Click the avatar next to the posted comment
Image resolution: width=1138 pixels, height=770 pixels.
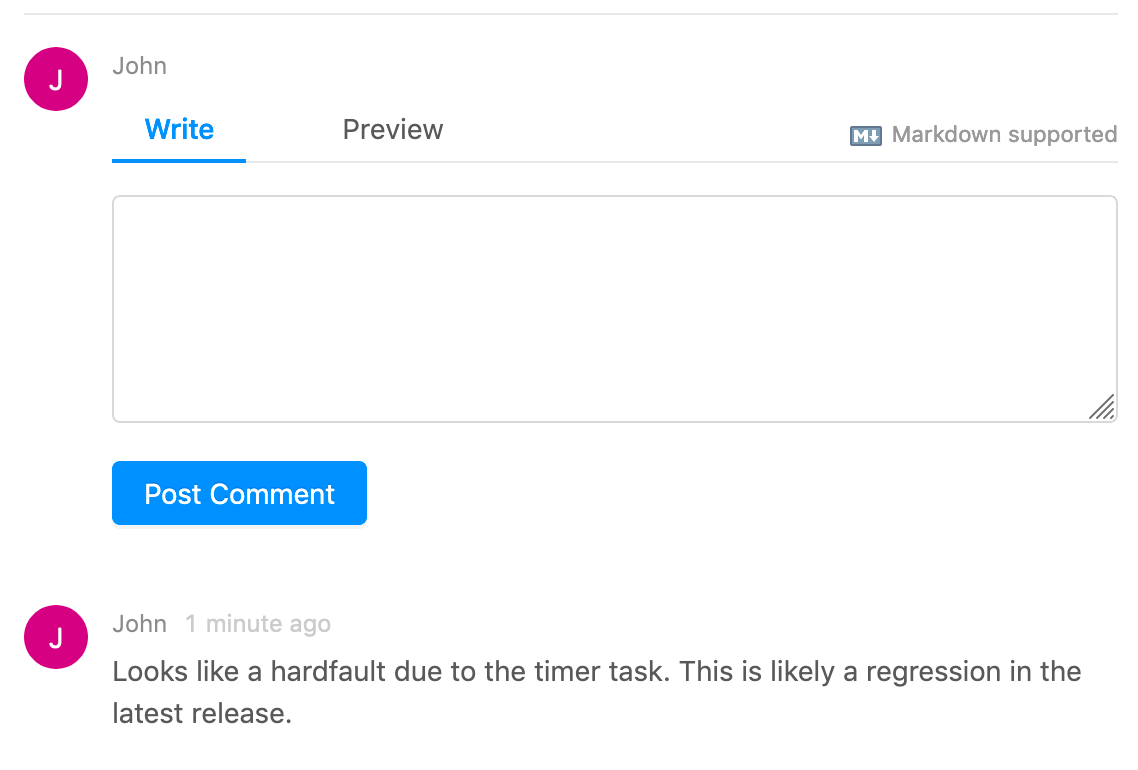(x=56, y=637)
